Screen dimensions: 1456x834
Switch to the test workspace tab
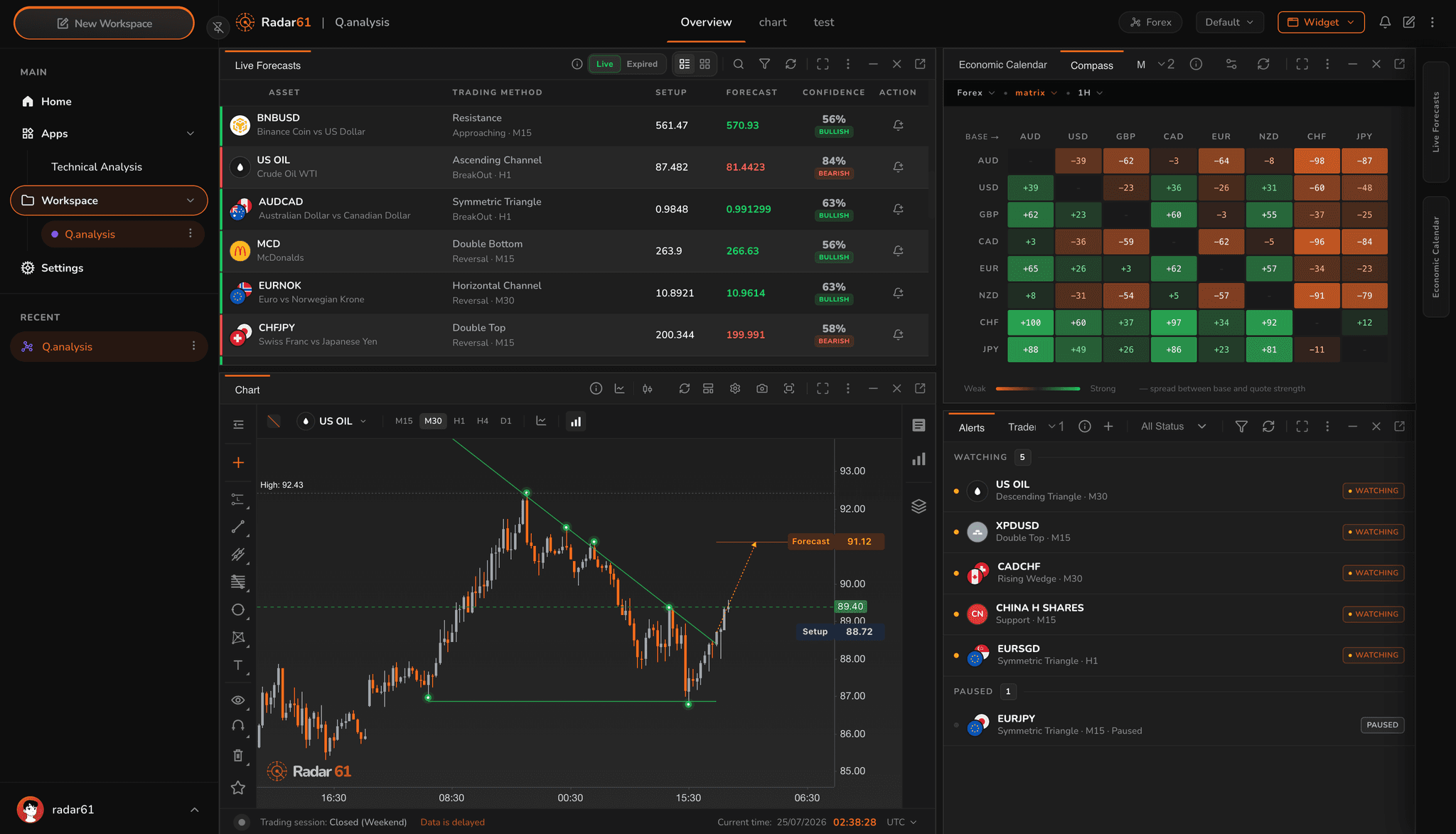[823, 22]
